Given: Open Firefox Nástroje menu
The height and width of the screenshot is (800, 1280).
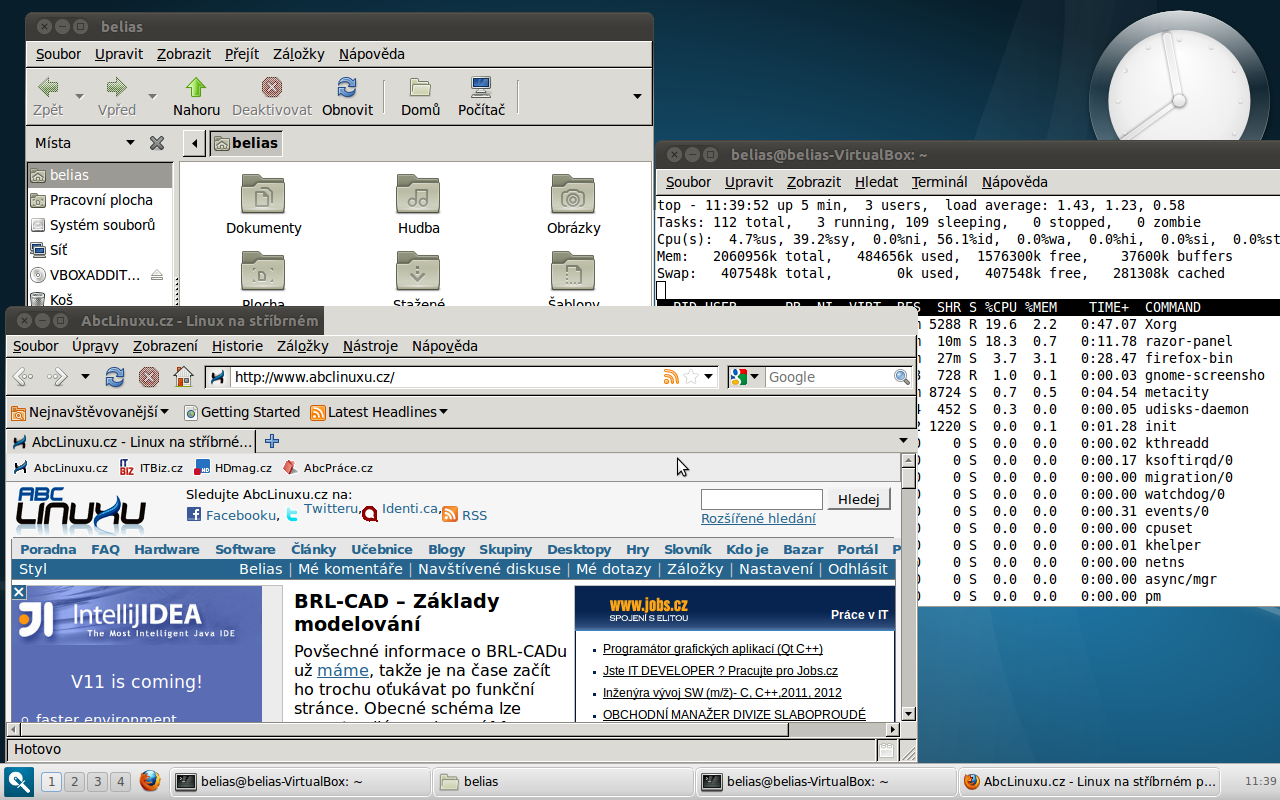Looking at the screenshot, I should point(370,346).
